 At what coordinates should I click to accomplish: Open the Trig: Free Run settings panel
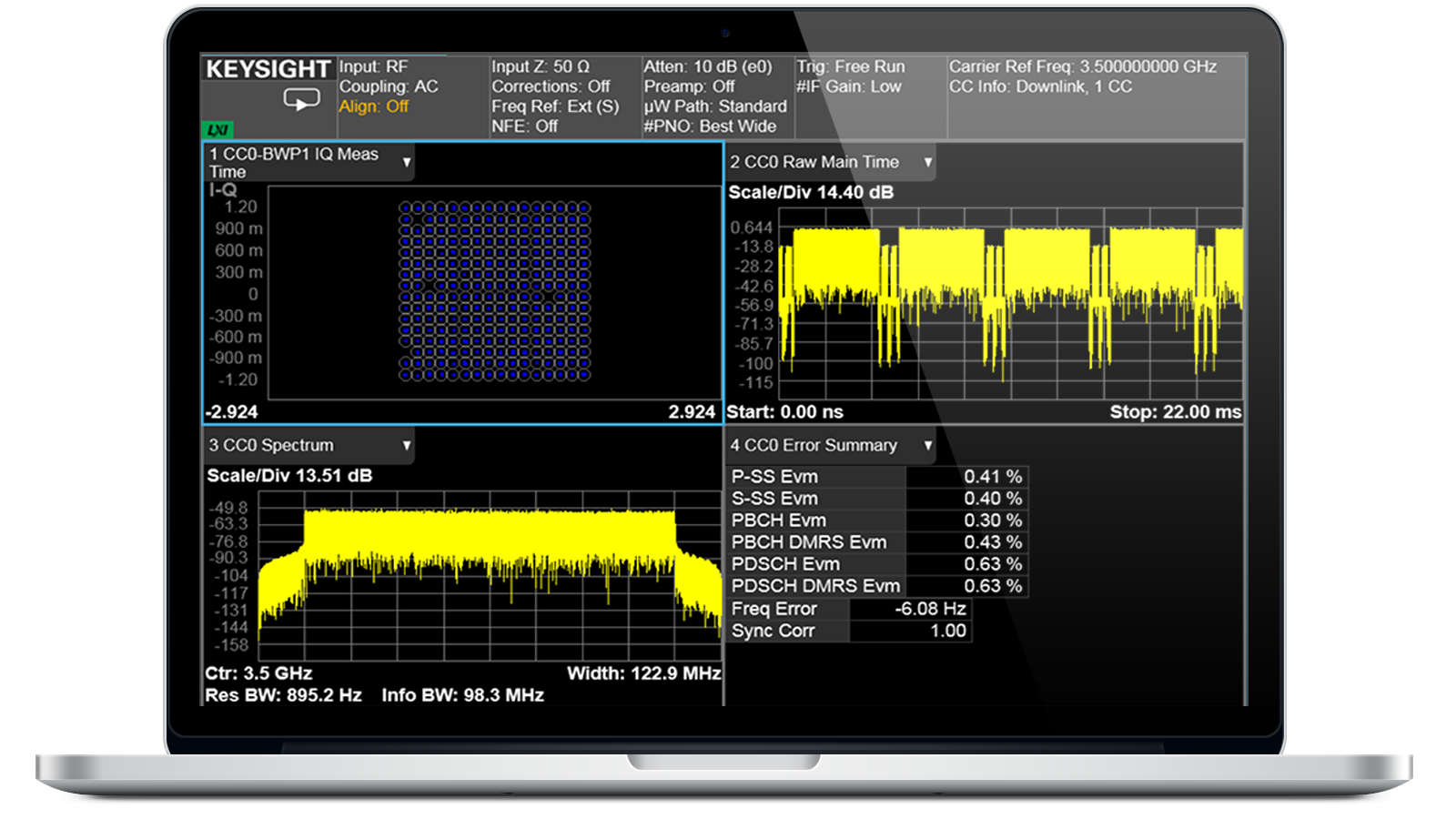coord(850,66)
